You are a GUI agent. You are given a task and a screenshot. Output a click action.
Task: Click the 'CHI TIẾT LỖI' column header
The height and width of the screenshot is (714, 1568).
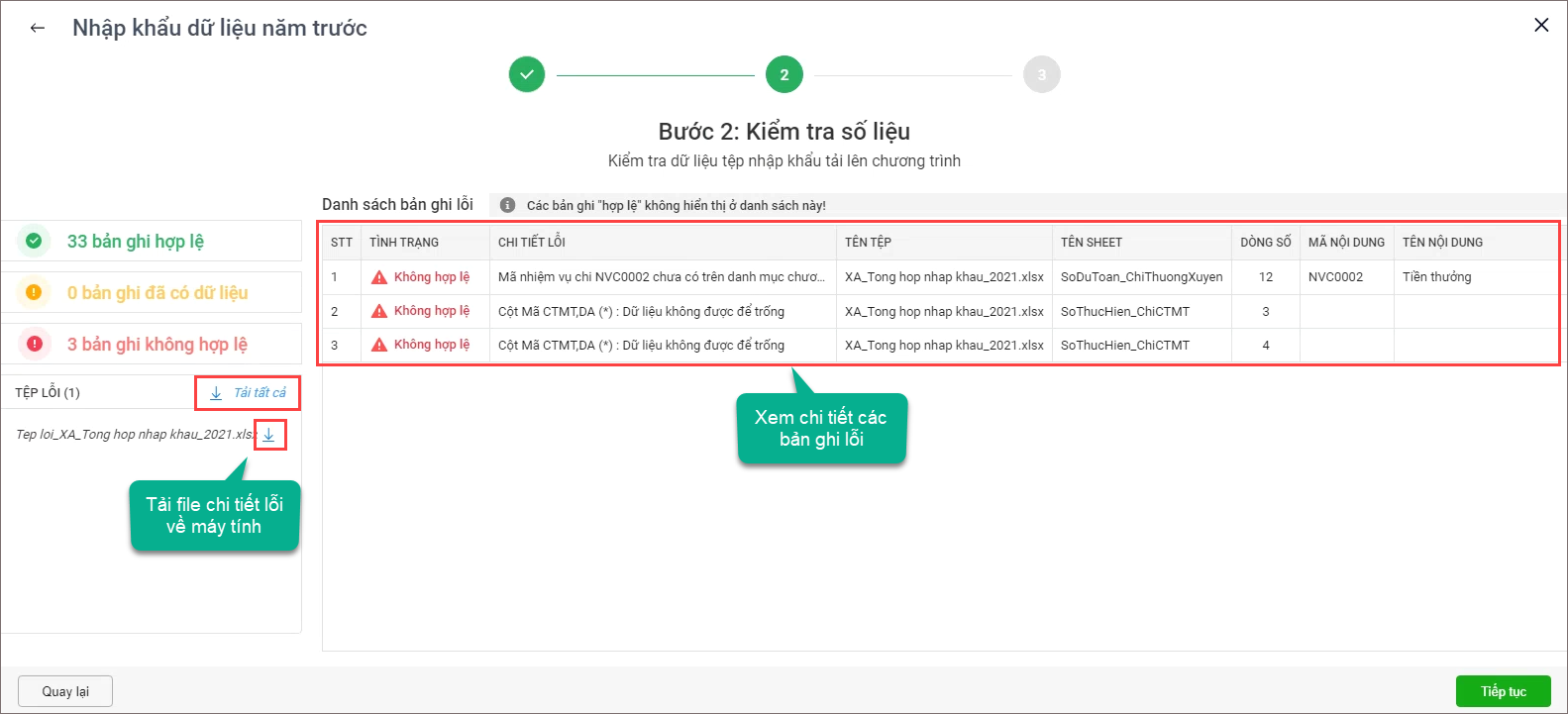(531, 243)
